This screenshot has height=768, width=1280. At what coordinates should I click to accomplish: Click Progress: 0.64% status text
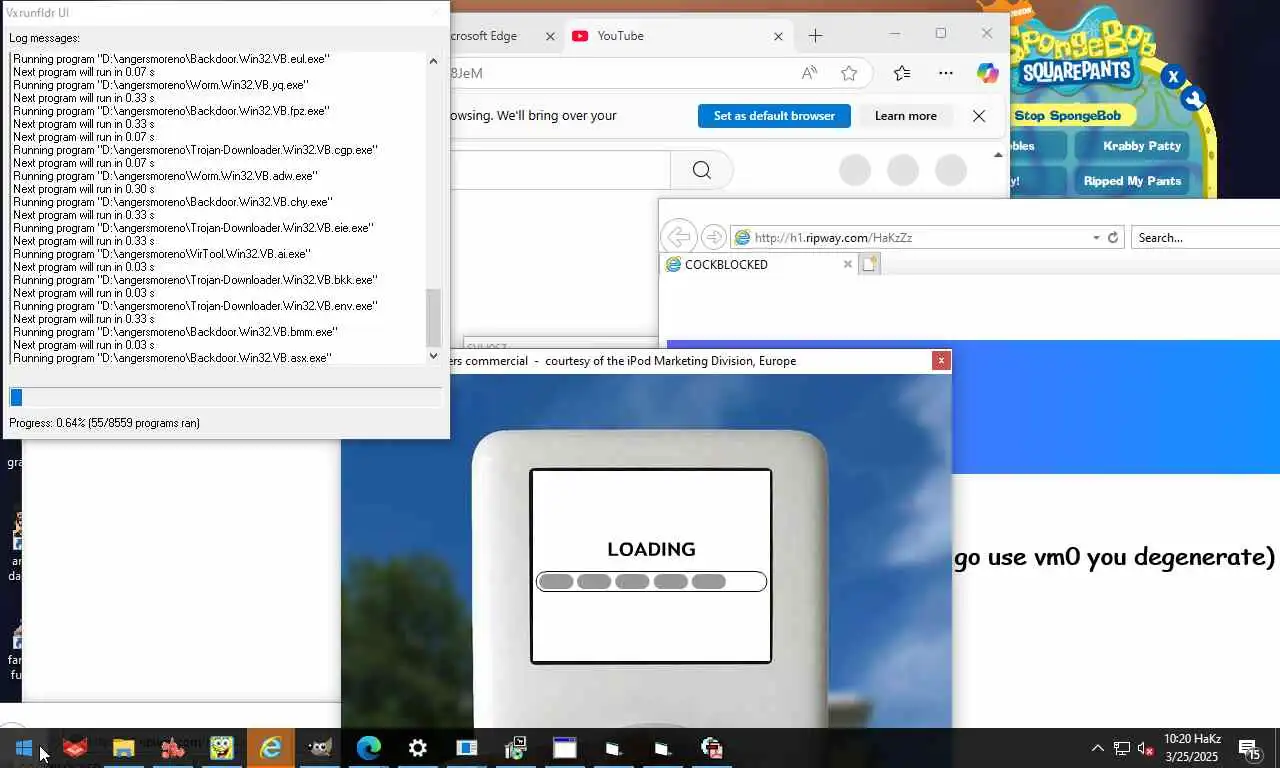[104, 423]
